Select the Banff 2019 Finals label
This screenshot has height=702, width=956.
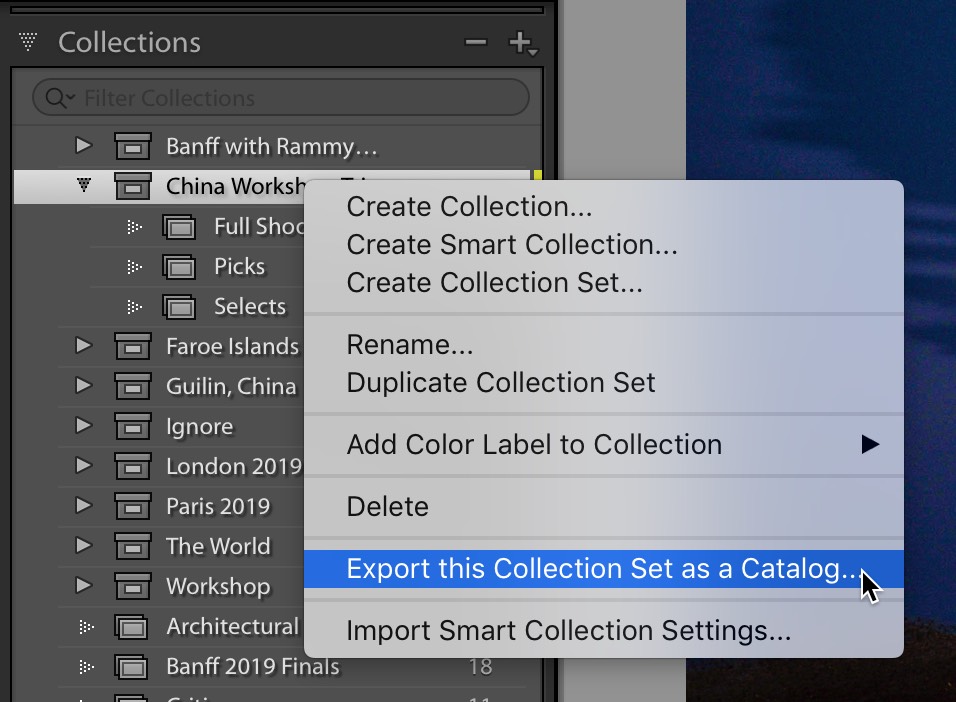click(253, 666)
